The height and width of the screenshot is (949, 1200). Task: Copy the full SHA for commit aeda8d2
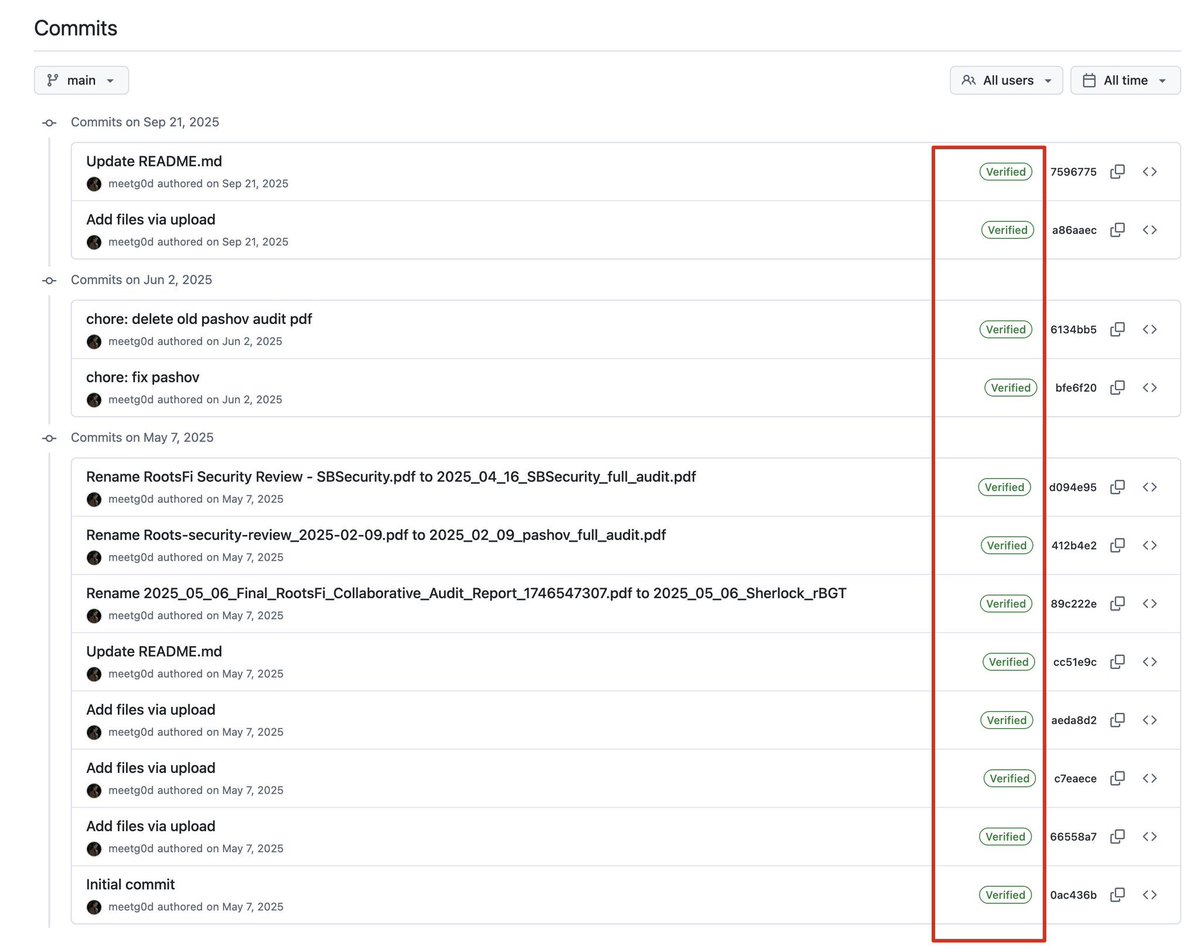pos(1118,719)
